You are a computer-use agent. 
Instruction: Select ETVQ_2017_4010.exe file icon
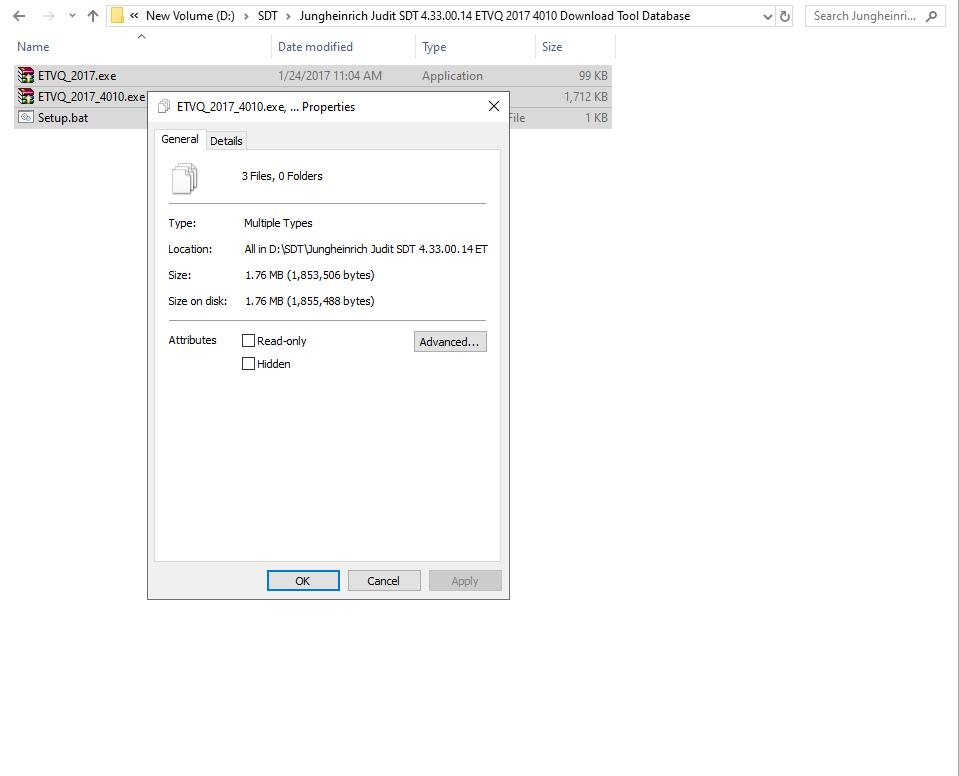pos(26,96)
